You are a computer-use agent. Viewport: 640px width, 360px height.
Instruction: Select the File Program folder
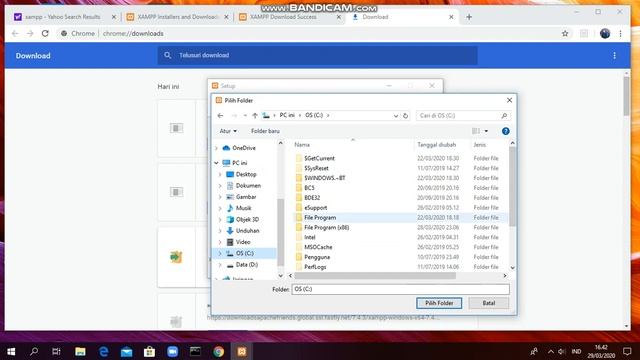tap(320, 218)
